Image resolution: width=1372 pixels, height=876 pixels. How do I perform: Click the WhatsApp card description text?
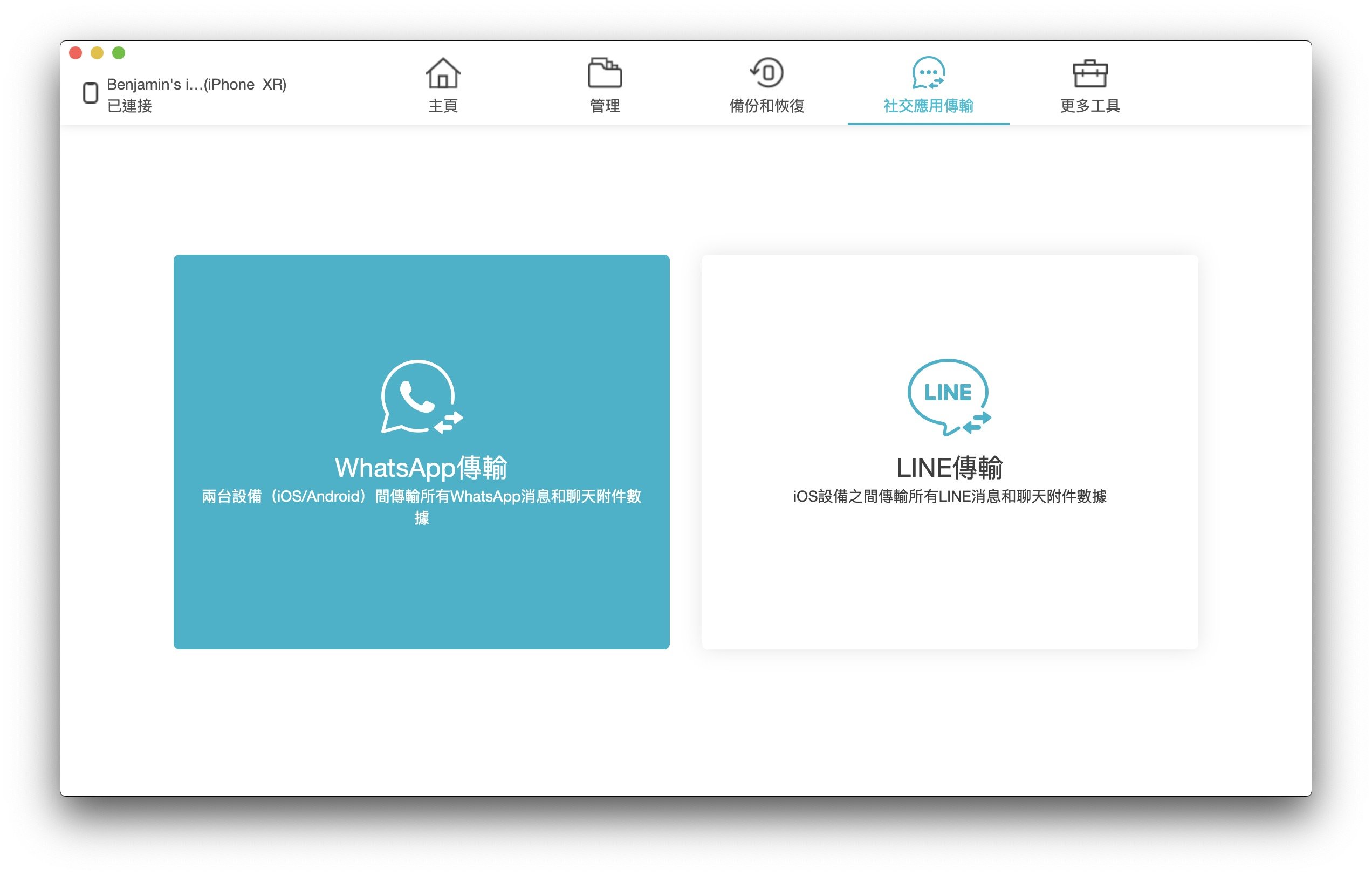[x=421, y=507]
